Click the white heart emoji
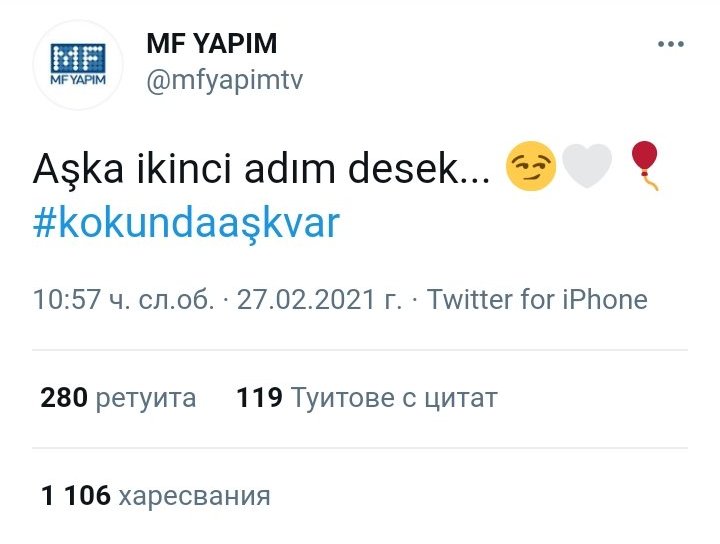The width and height of the screenshot is (720, 544). click(x=588, y=168)
